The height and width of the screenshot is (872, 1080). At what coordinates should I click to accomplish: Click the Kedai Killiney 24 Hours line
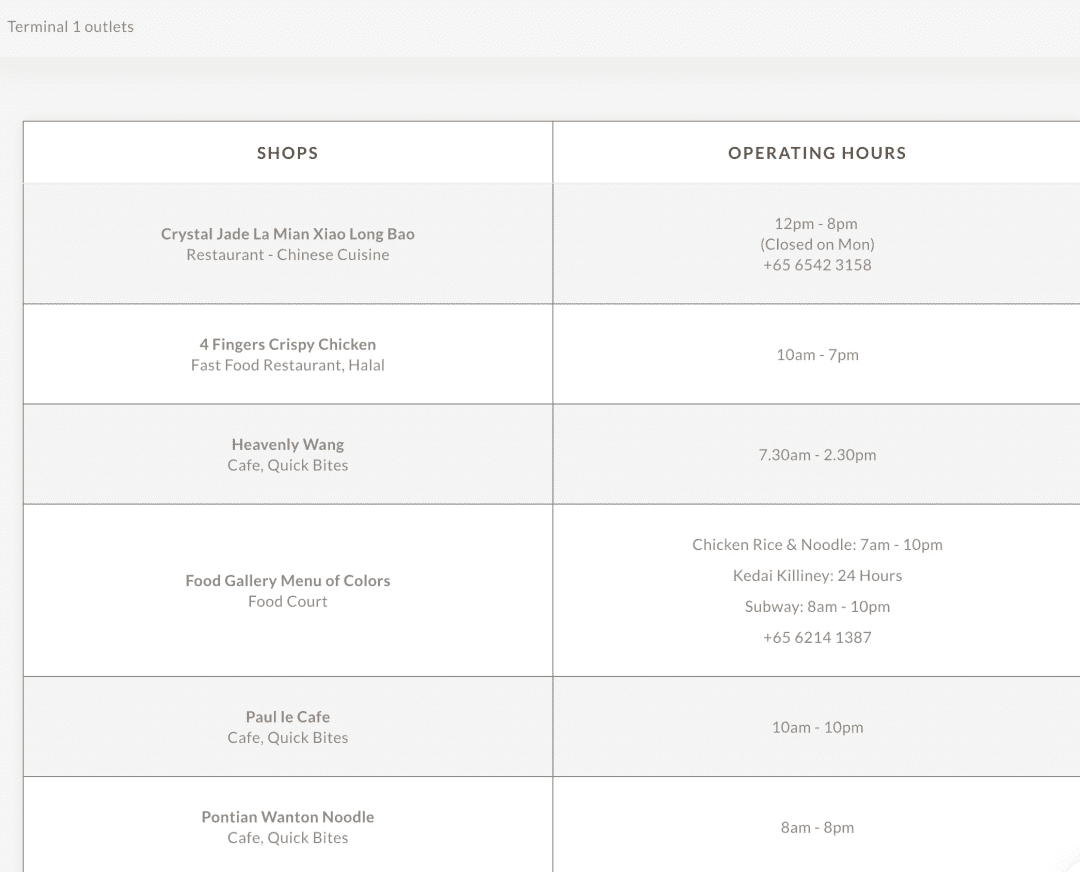point(817,576)
